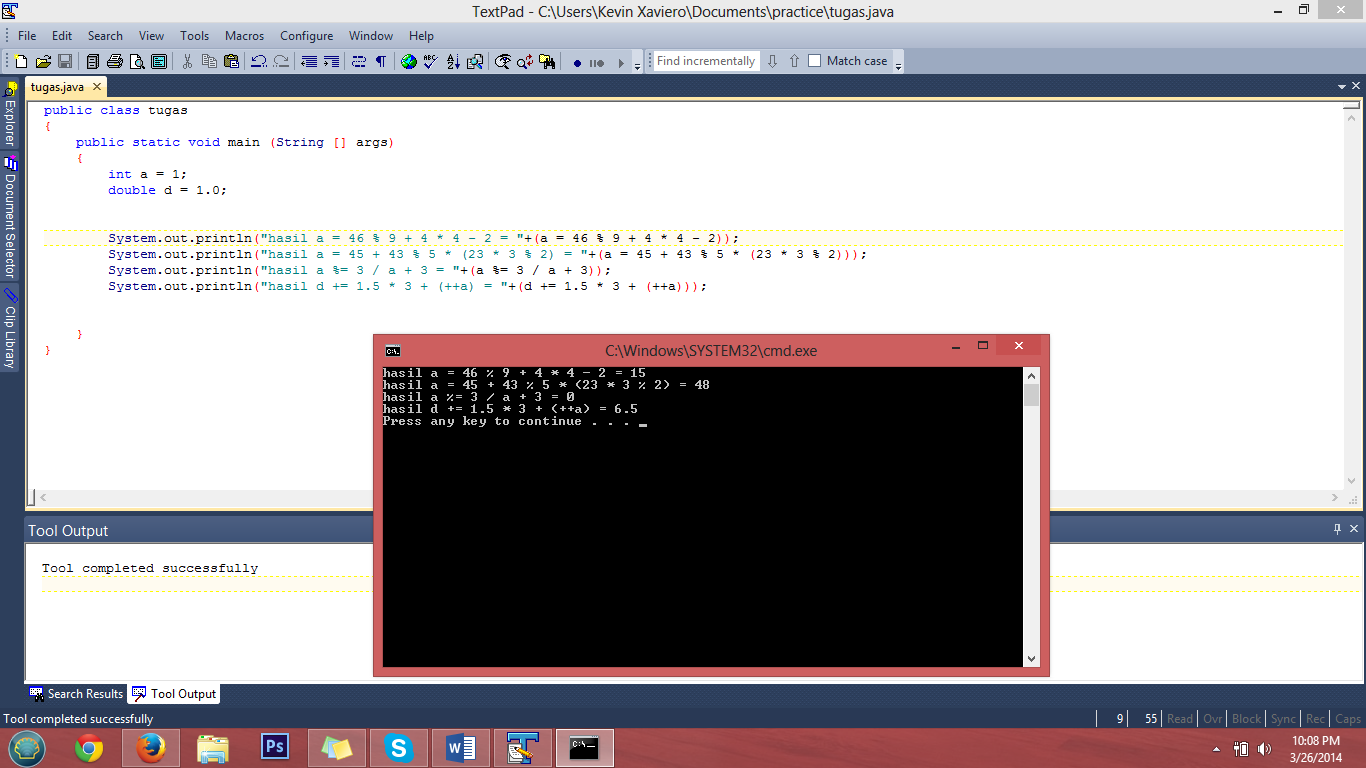View document in web browser globe icon
The height and width of the screenshot is (768, 1366).
[409, 61]
